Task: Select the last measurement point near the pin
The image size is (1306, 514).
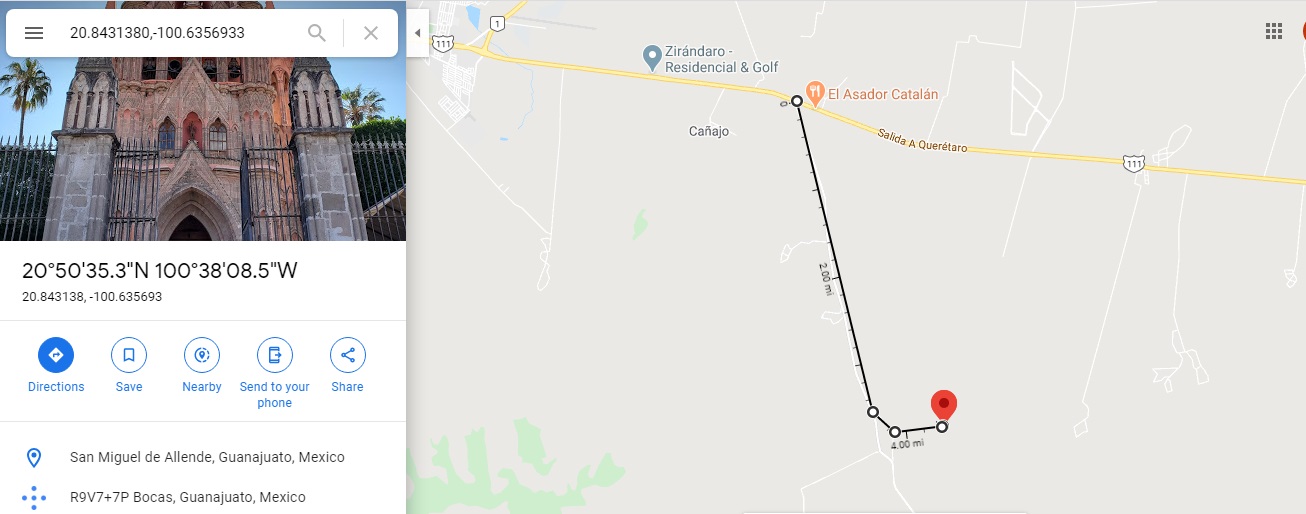Action: click(942, 427)
